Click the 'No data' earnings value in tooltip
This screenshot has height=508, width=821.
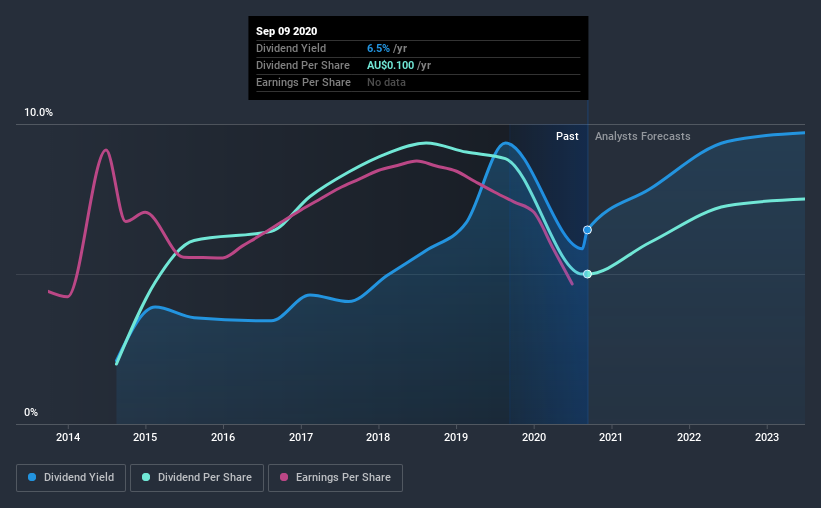386,82
